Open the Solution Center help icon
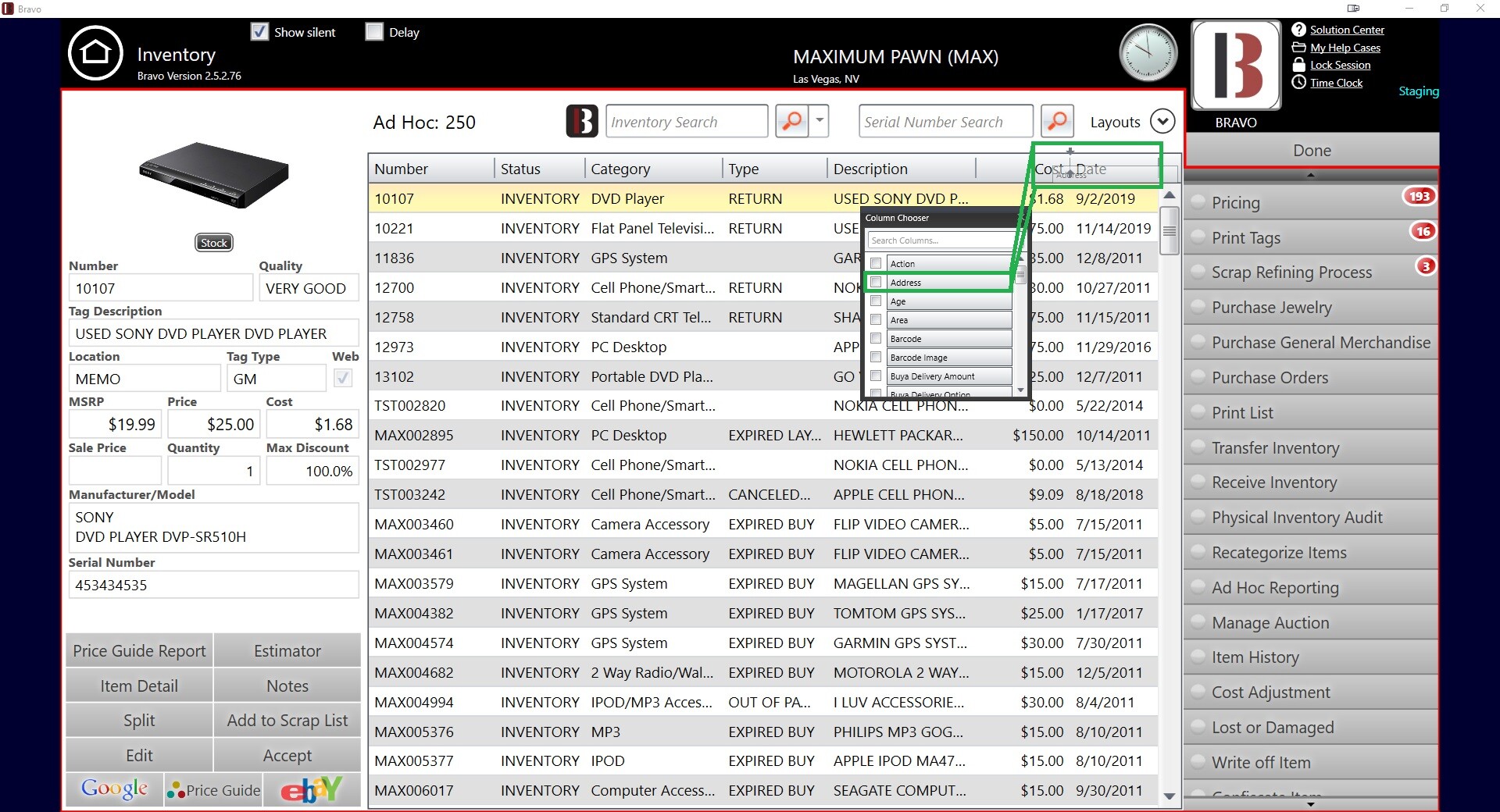 pyautogui.click(x=1298, y=30)
